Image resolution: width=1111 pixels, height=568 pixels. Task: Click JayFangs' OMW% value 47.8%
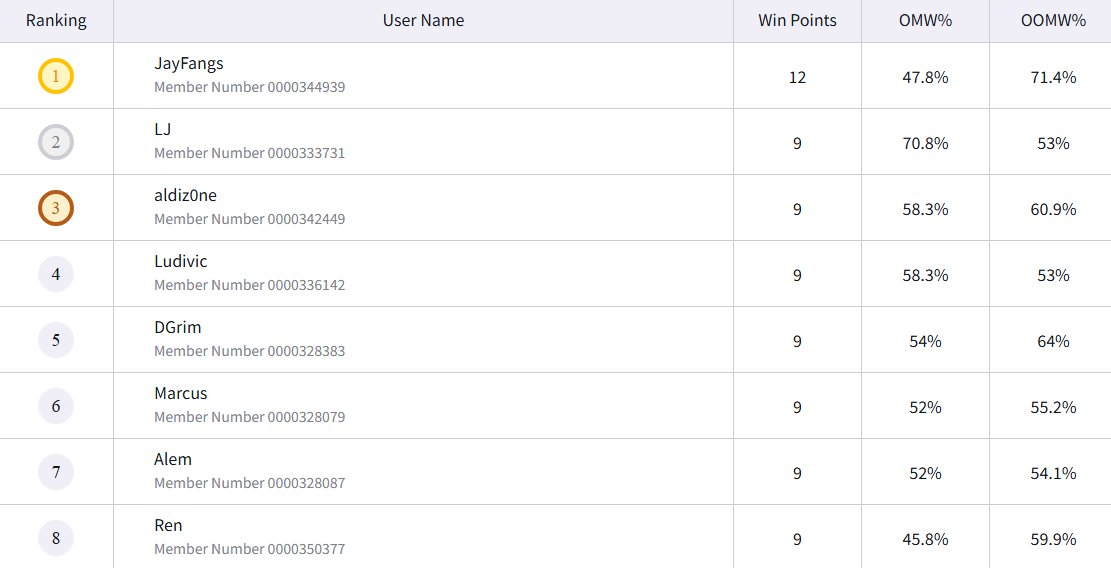tap(925, 76)
